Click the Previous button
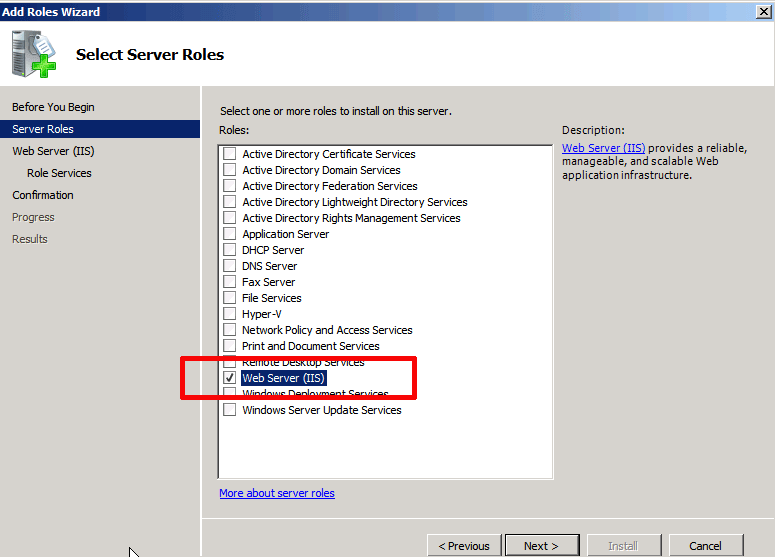The image size is (775, 557). 464,545
